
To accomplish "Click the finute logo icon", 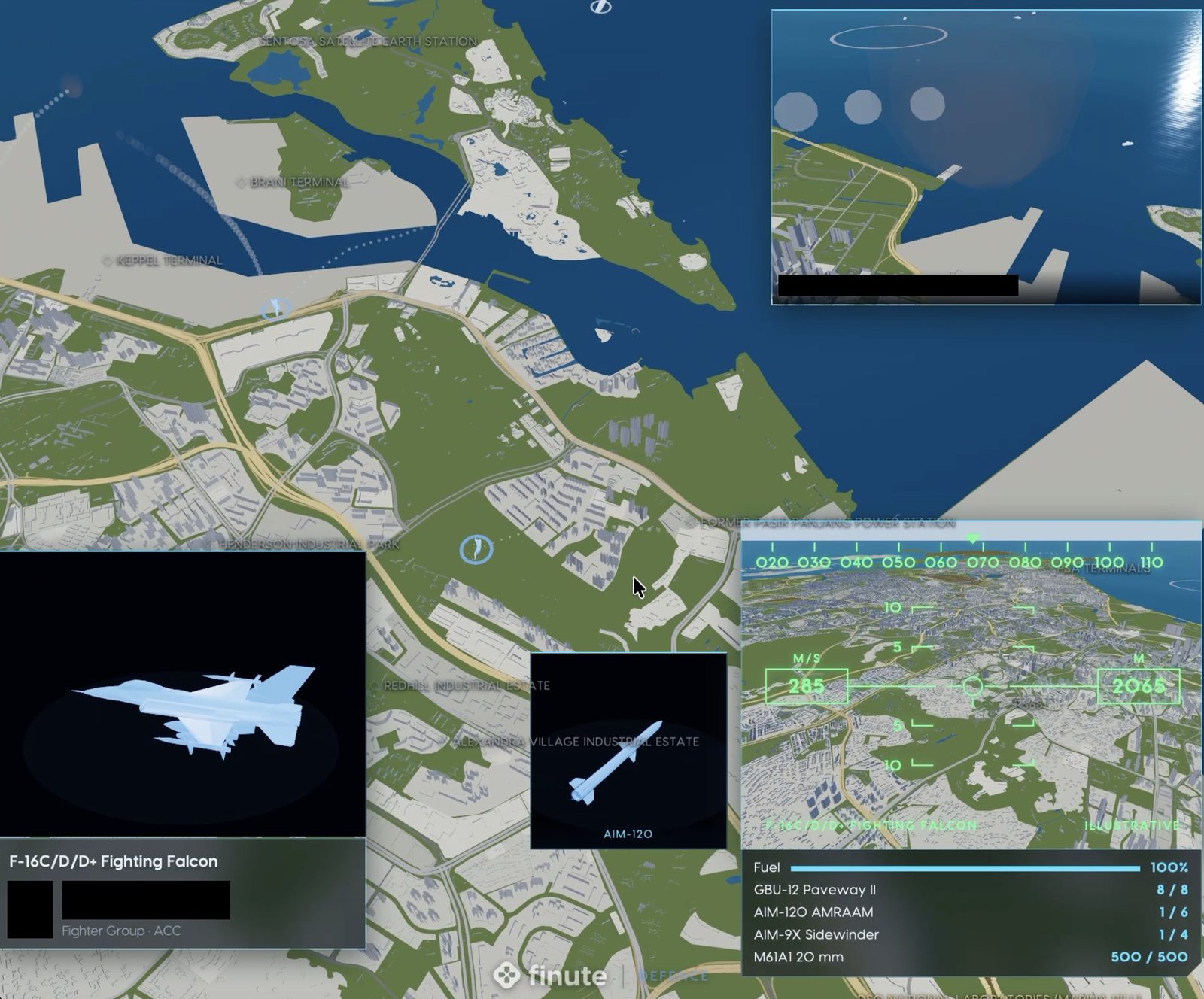I will tap(507, 975).
